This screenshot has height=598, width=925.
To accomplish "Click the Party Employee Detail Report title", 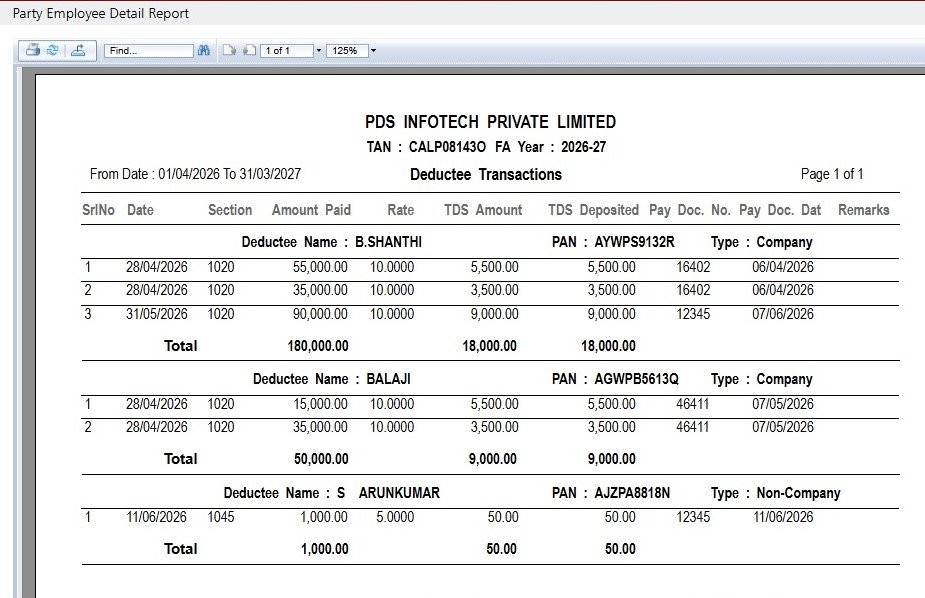I will coord(101,13).
